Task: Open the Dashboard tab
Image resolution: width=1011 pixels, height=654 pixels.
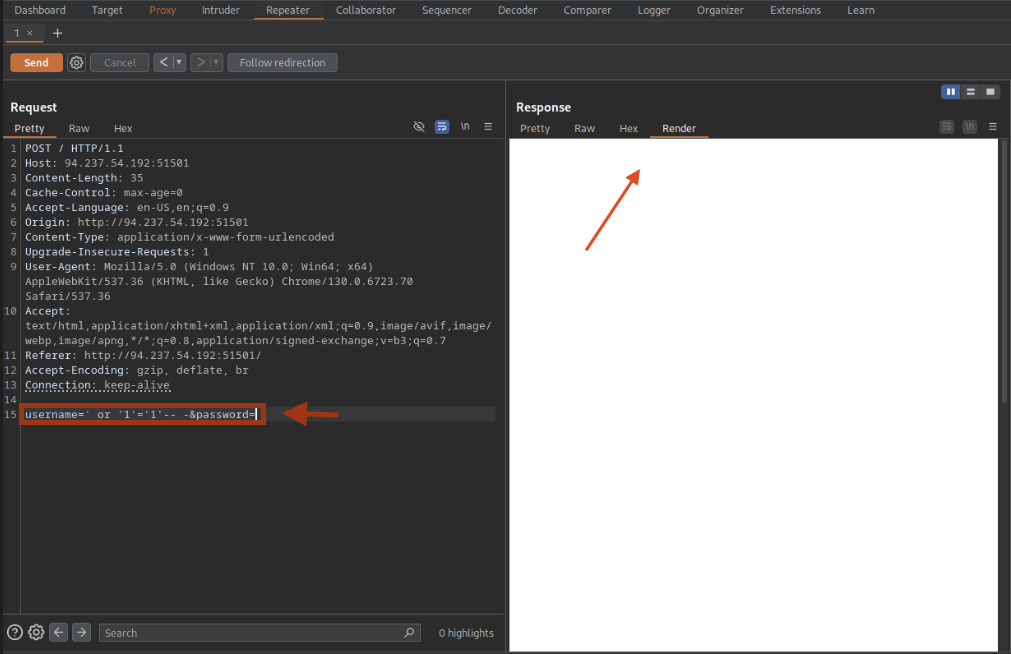Action: click(x=40, y=10)
